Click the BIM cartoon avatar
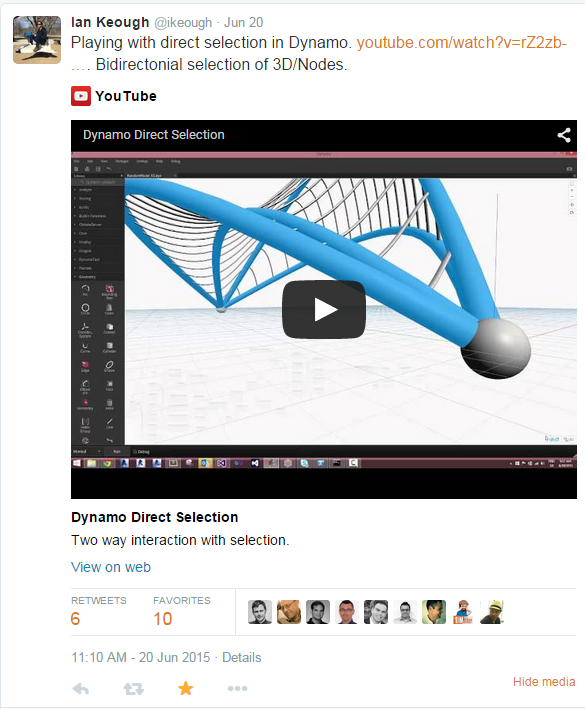Screen dimensions: 585x709 point(462,612)
